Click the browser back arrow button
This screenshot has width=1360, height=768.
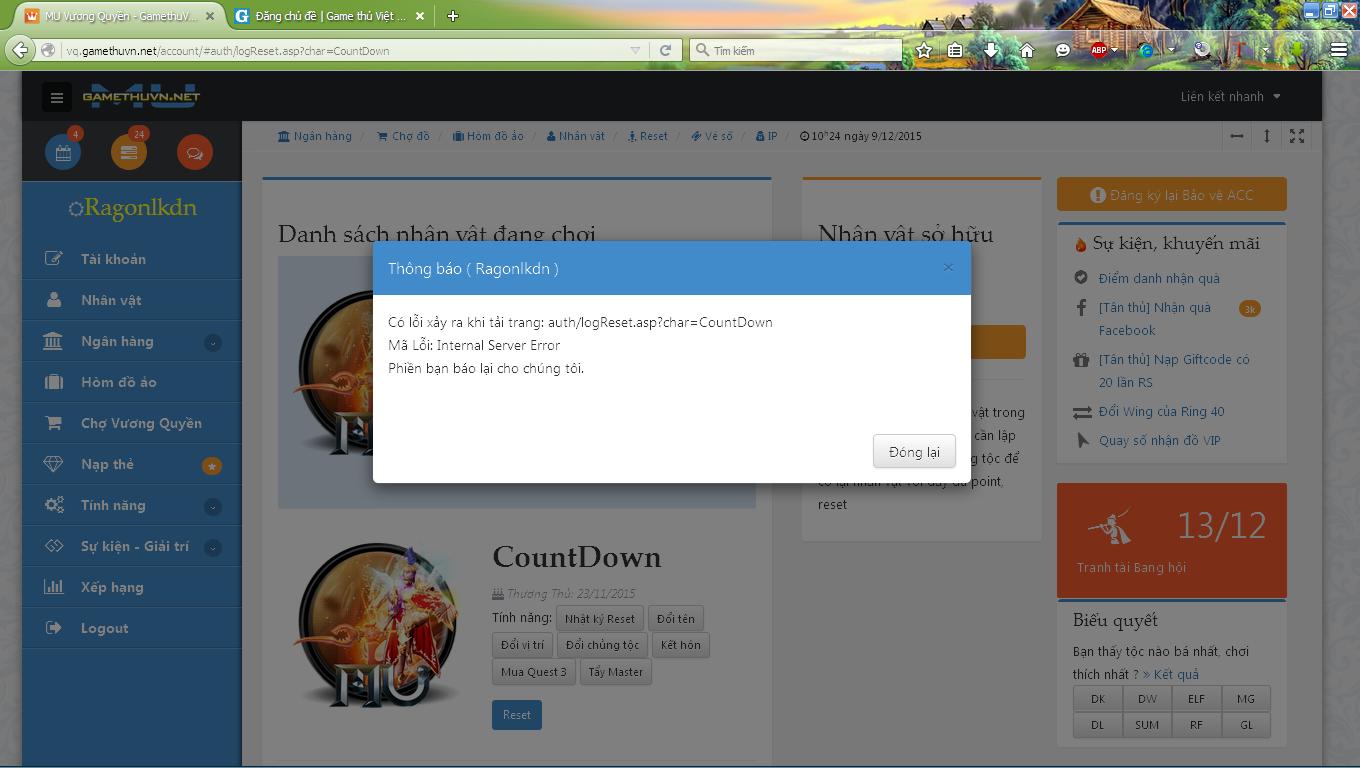pyautogui.click(x=20, y=50)
